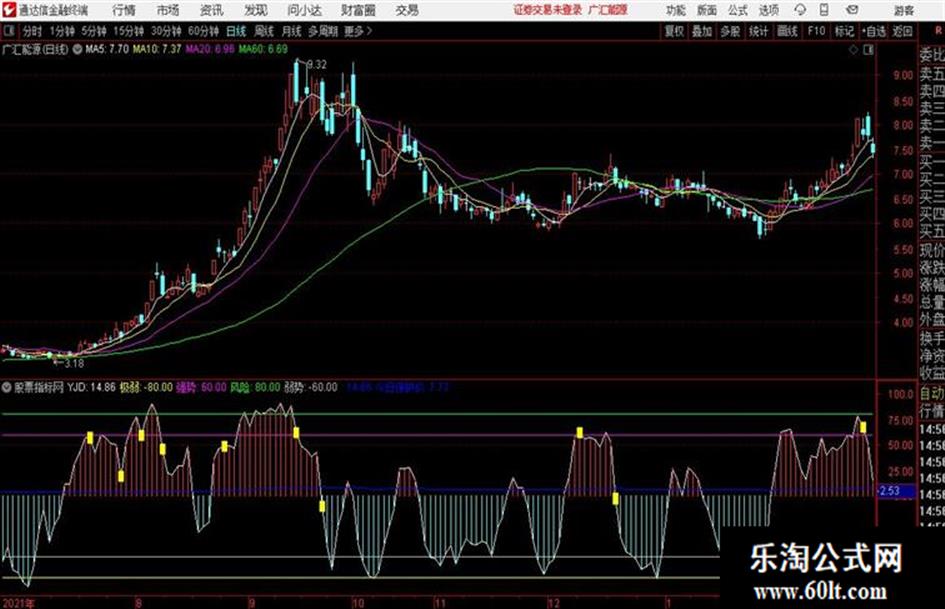Switch to 1分钟 period tab

pyautogui.click(x=62, y=31)
